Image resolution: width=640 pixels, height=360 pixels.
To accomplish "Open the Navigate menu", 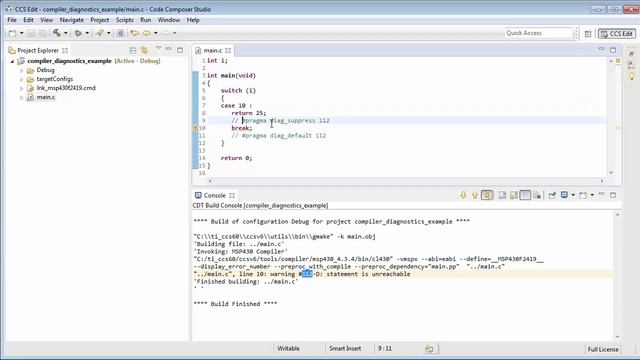I will 71,20.
